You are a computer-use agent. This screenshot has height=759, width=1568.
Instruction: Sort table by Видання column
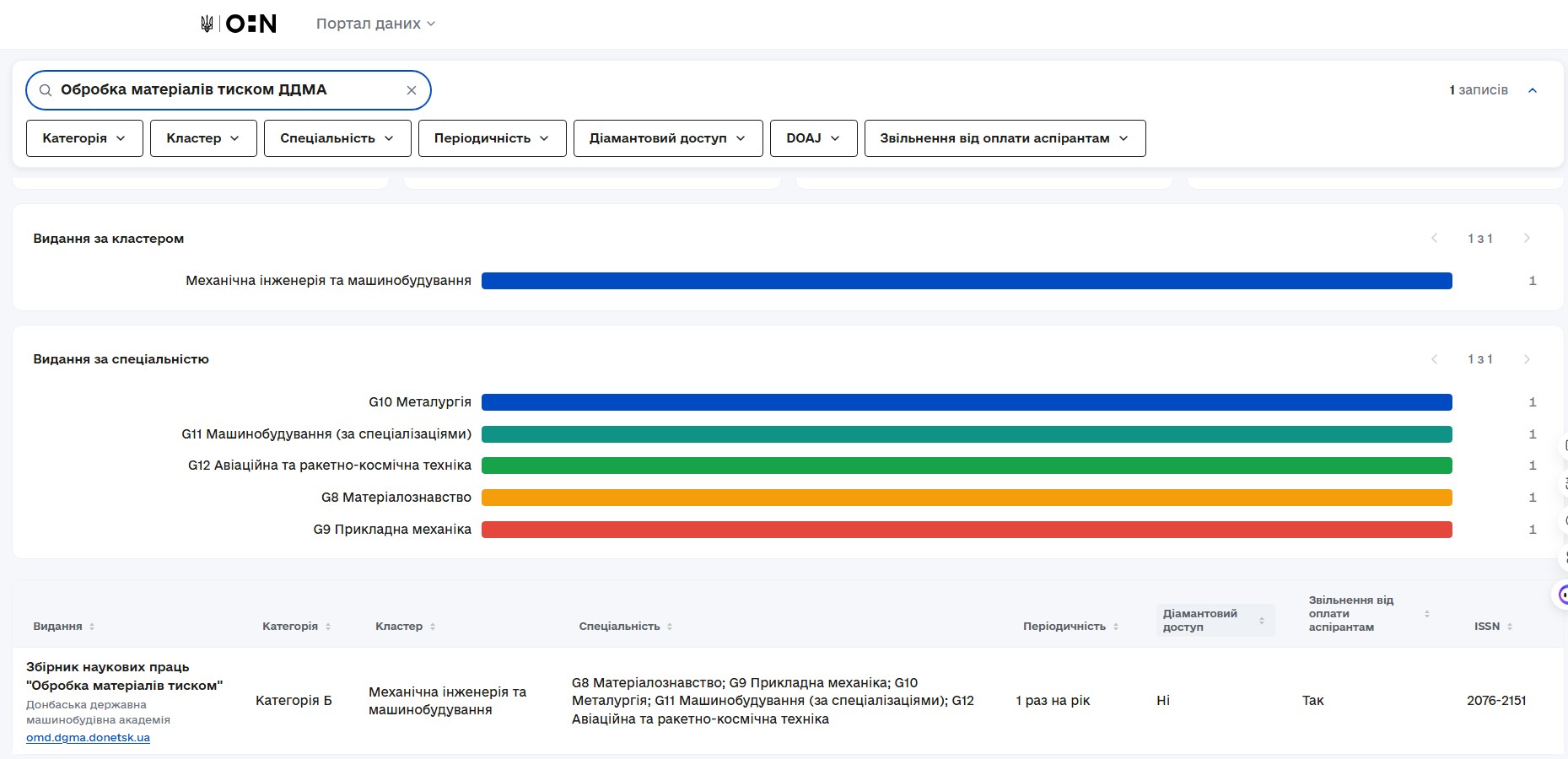[64, 627]
